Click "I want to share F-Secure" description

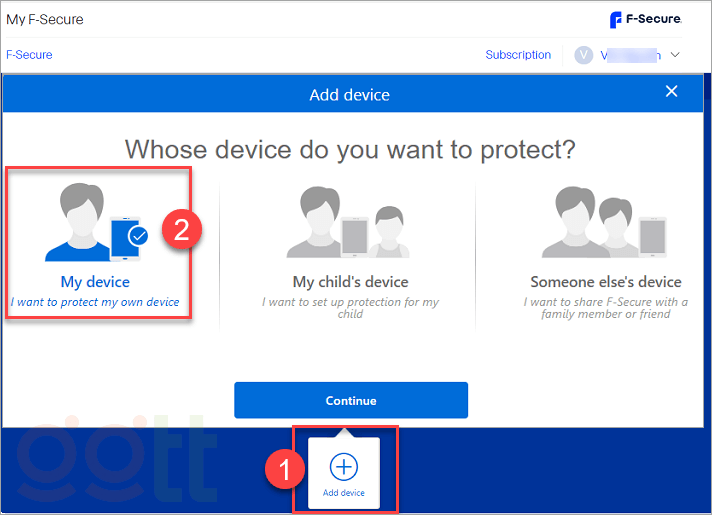tap(605, 307)
